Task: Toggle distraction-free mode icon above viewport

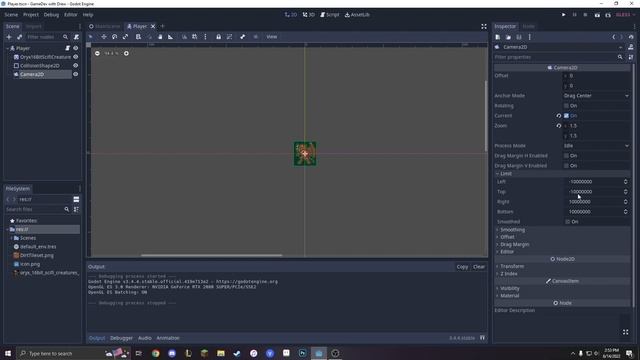Action: click(x=484, y=27)
